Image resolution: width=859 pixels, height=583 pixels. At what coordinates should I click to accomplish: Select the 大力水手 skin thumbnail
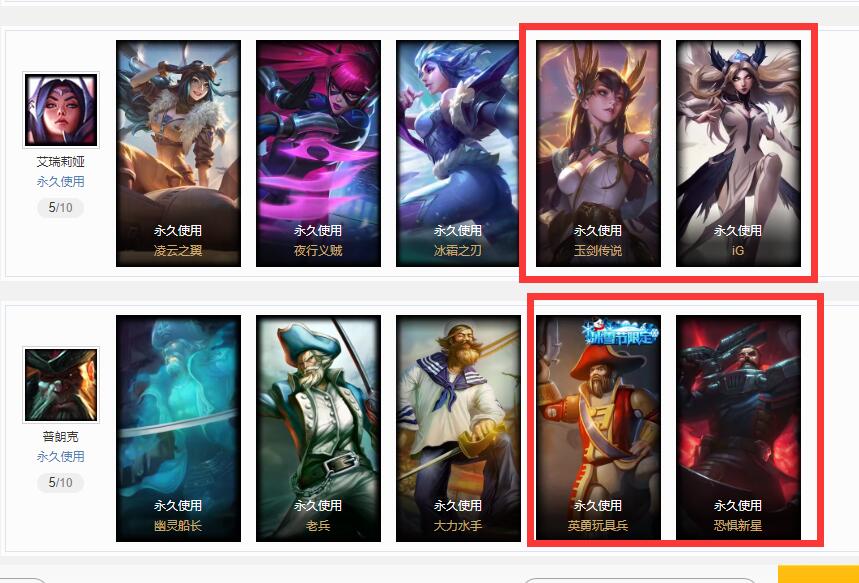[458, 428]
